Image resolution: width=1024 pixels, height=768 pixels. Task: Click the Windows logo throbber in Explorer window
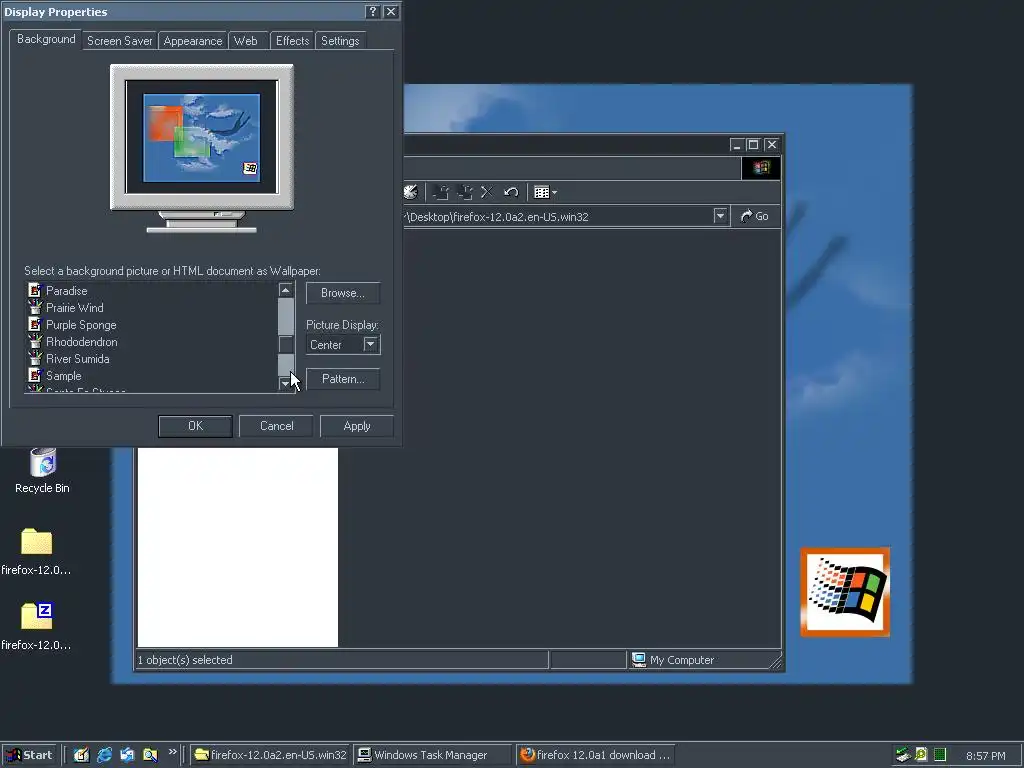point(761,168)
